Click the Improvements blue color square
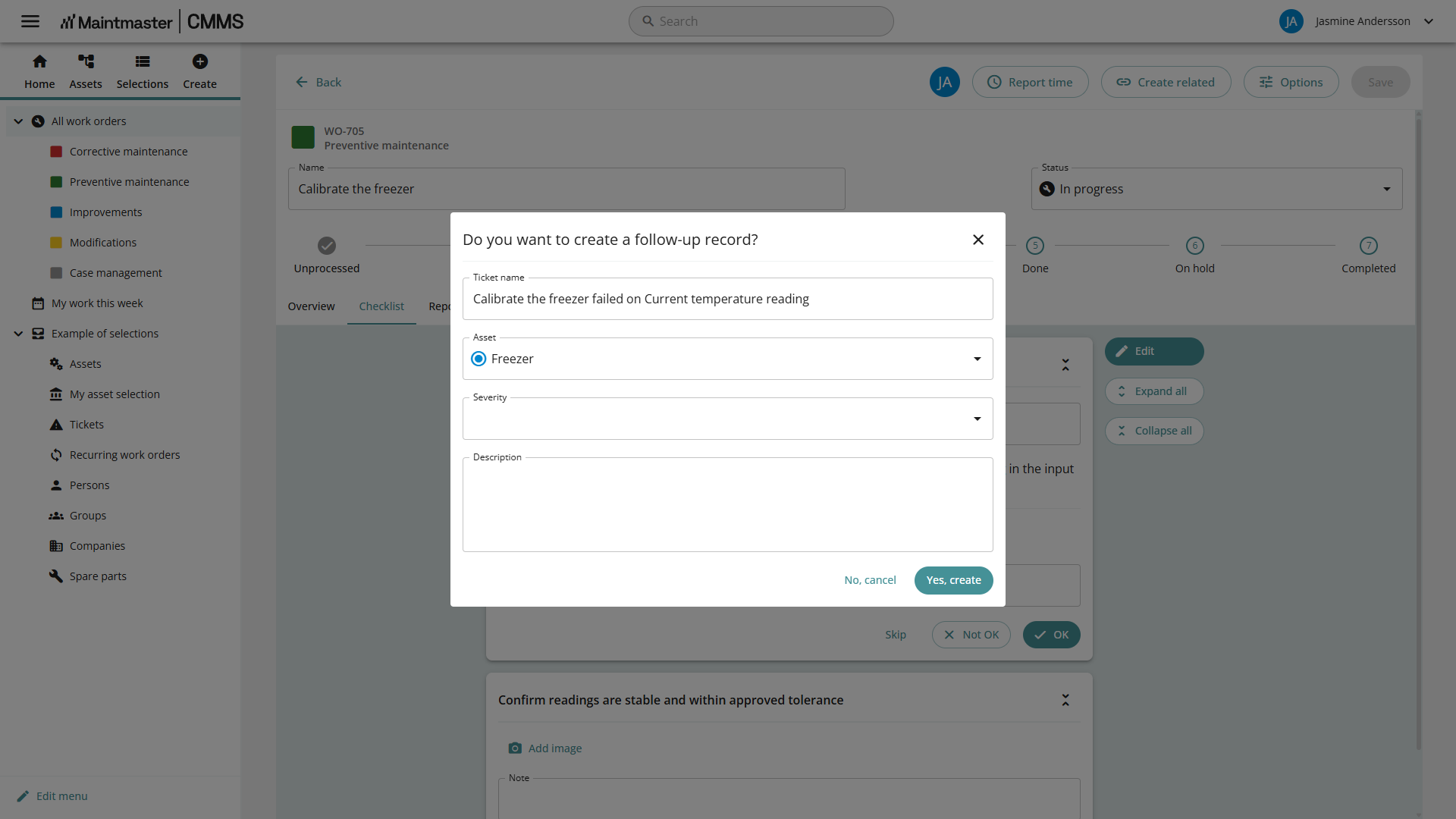This screenshot has height=819, width=1456. [x=56, y=212]
